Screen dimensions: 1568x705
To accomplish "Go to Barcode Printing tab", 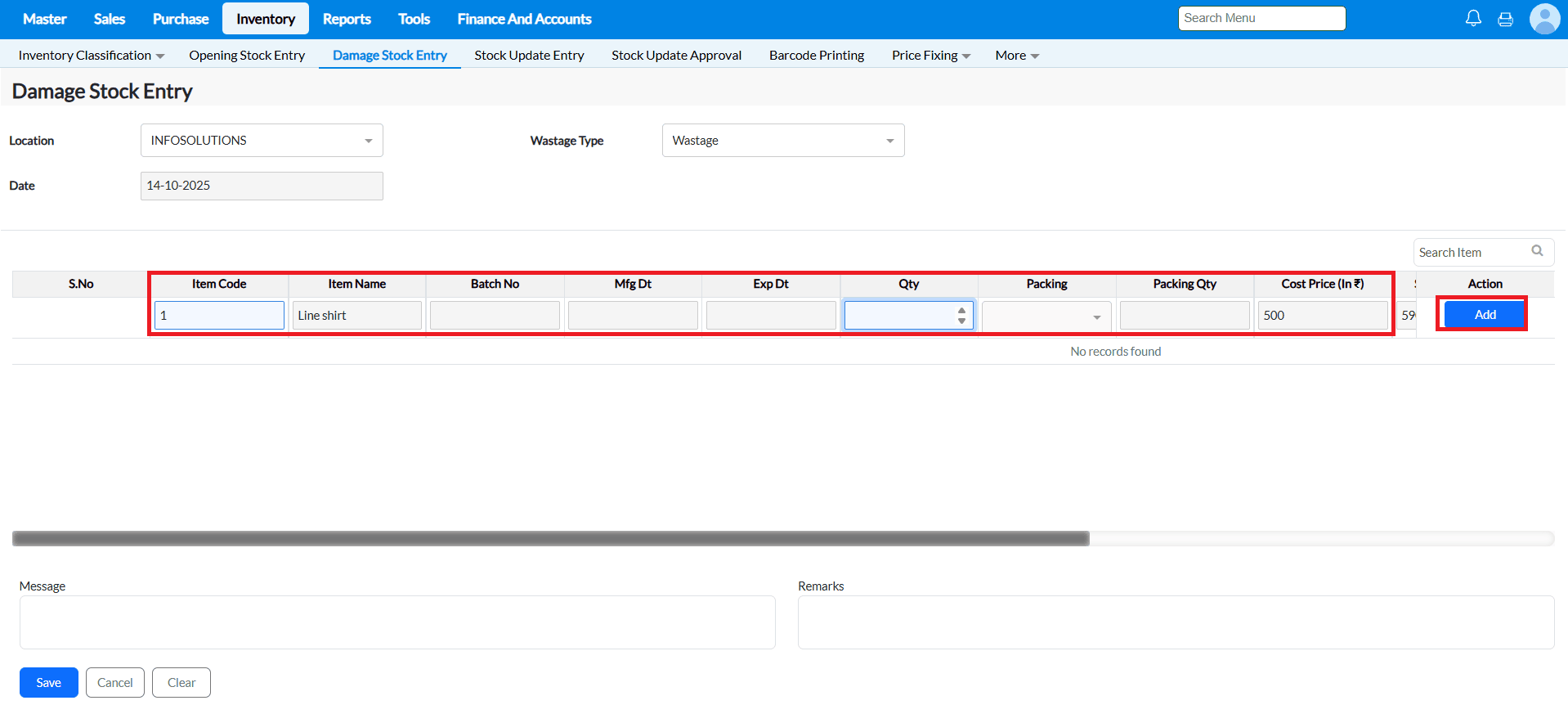I will 816,56.
